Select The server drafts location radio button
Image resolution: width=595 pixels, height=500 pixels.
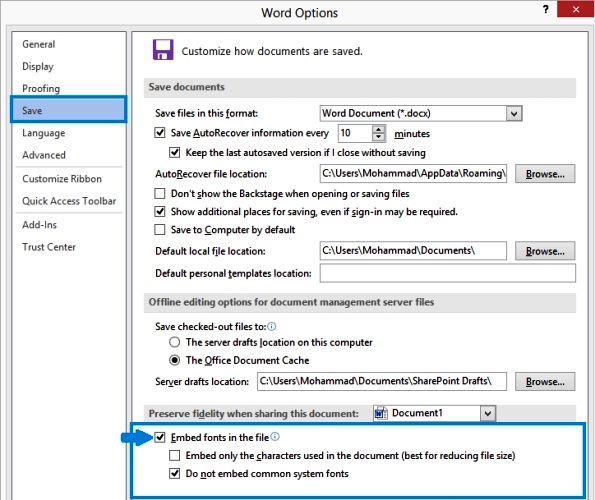coord(175,342)
